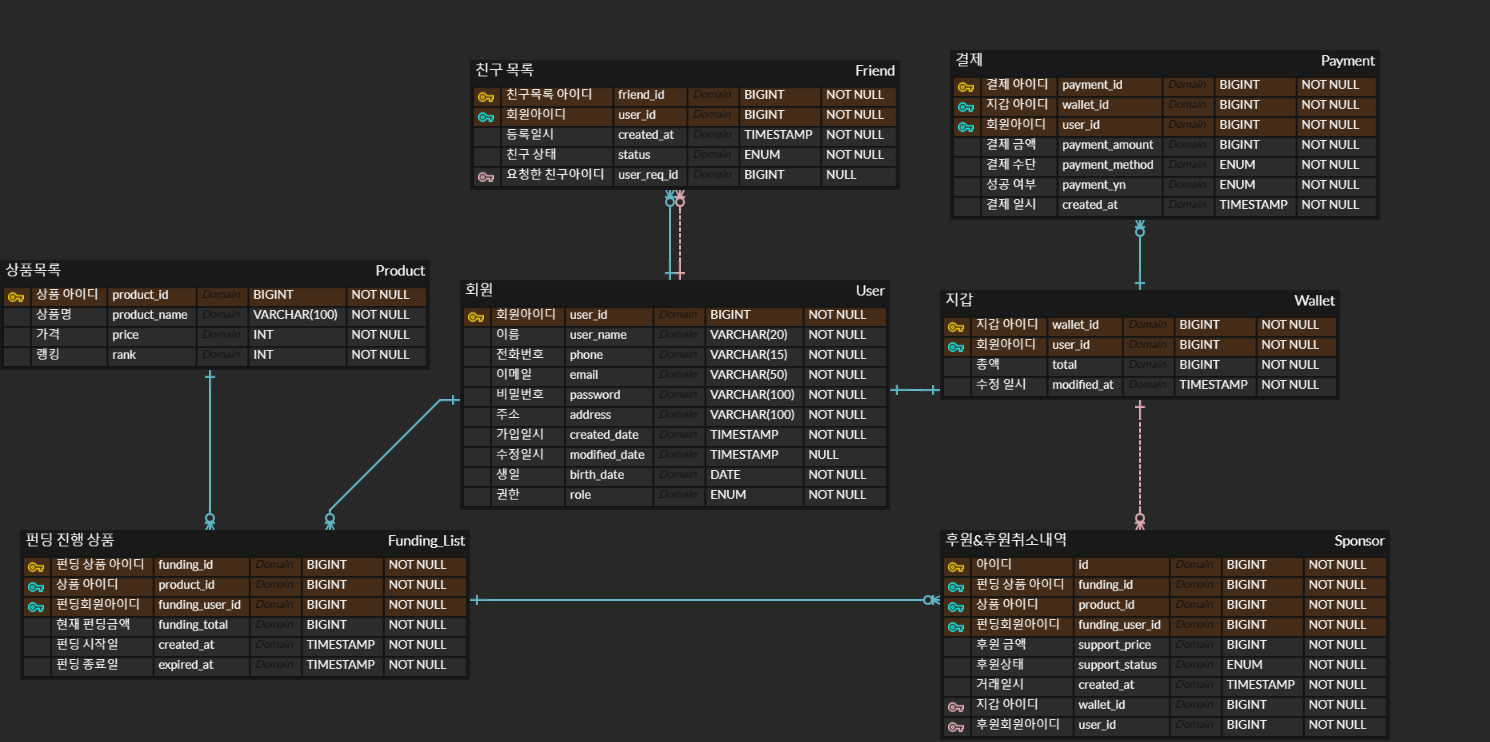Click the yellow key icon of User table user_id
Screen dimensions: 1490x742
(476, 316)
